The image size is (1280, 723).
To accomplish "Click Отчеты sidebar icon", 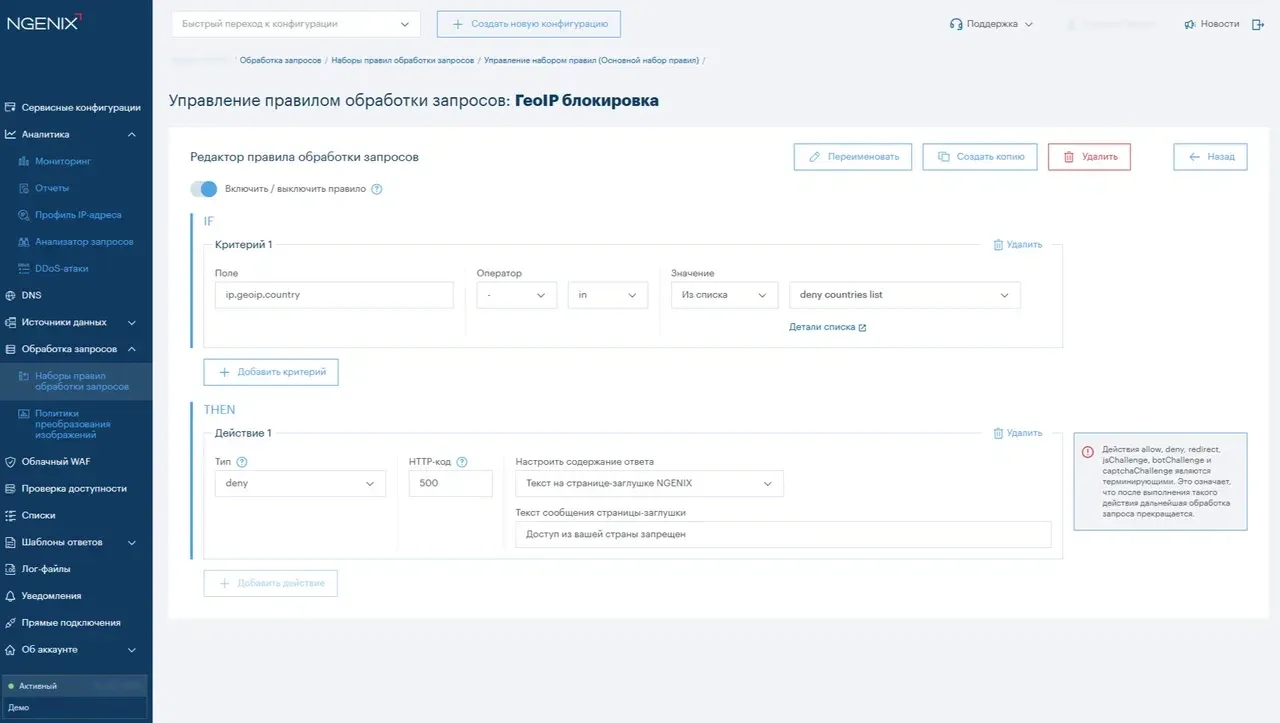I will (25, 188).
